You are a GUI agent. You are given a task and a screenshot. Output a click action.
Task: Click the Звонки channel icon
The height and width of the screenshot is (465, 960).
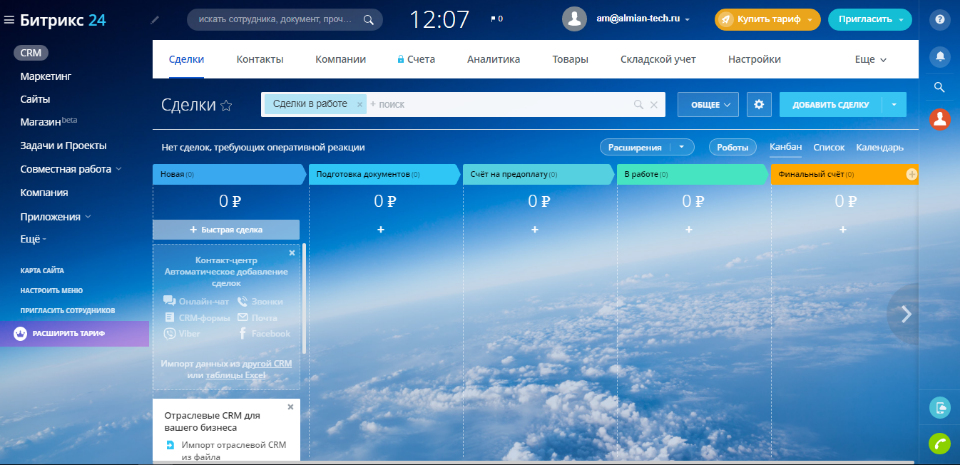click(242, 301)
